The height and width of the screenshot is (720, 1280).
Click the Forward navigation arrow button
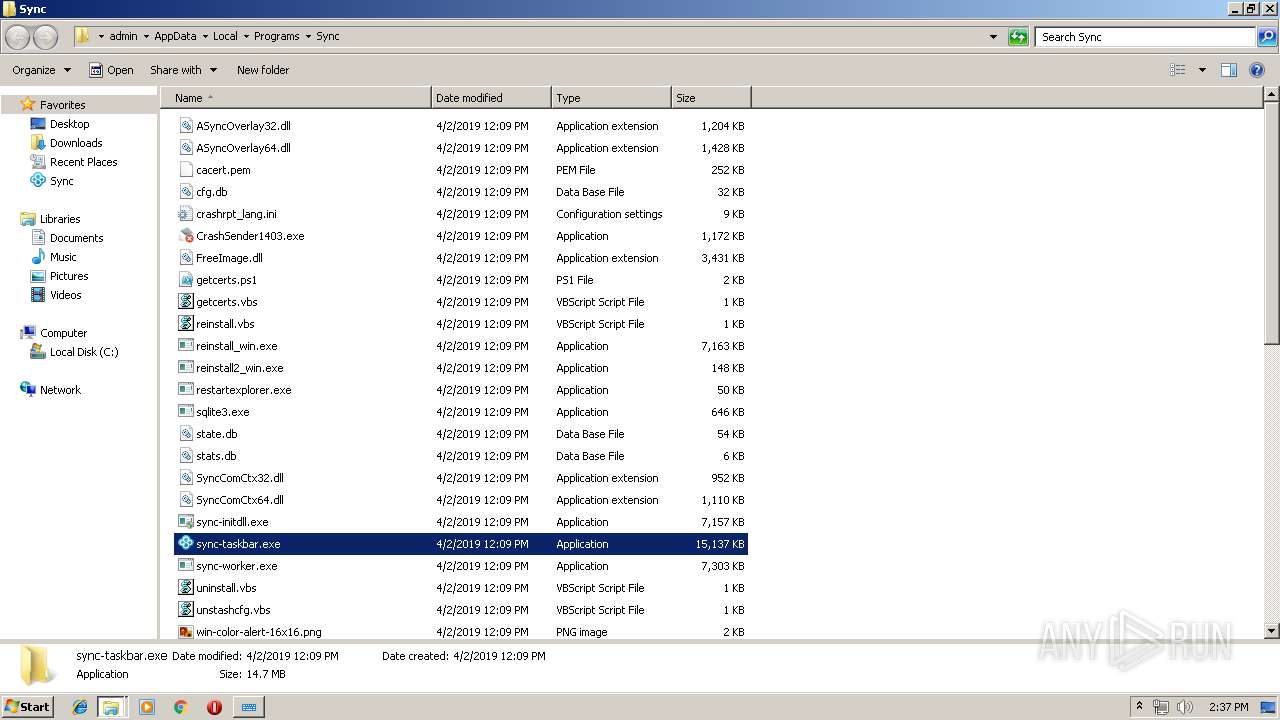[45, 37]
